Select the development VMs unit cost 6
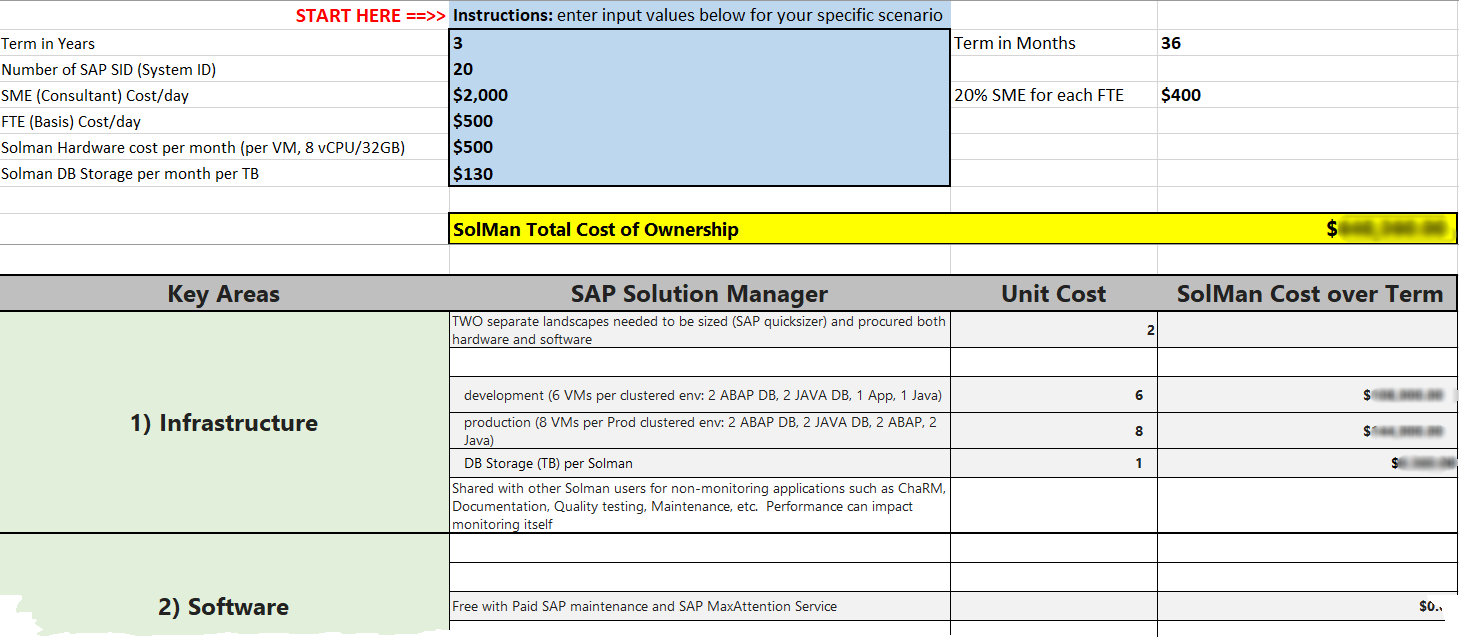The width and height of the screenshot is (1459, 641). 1053,396
